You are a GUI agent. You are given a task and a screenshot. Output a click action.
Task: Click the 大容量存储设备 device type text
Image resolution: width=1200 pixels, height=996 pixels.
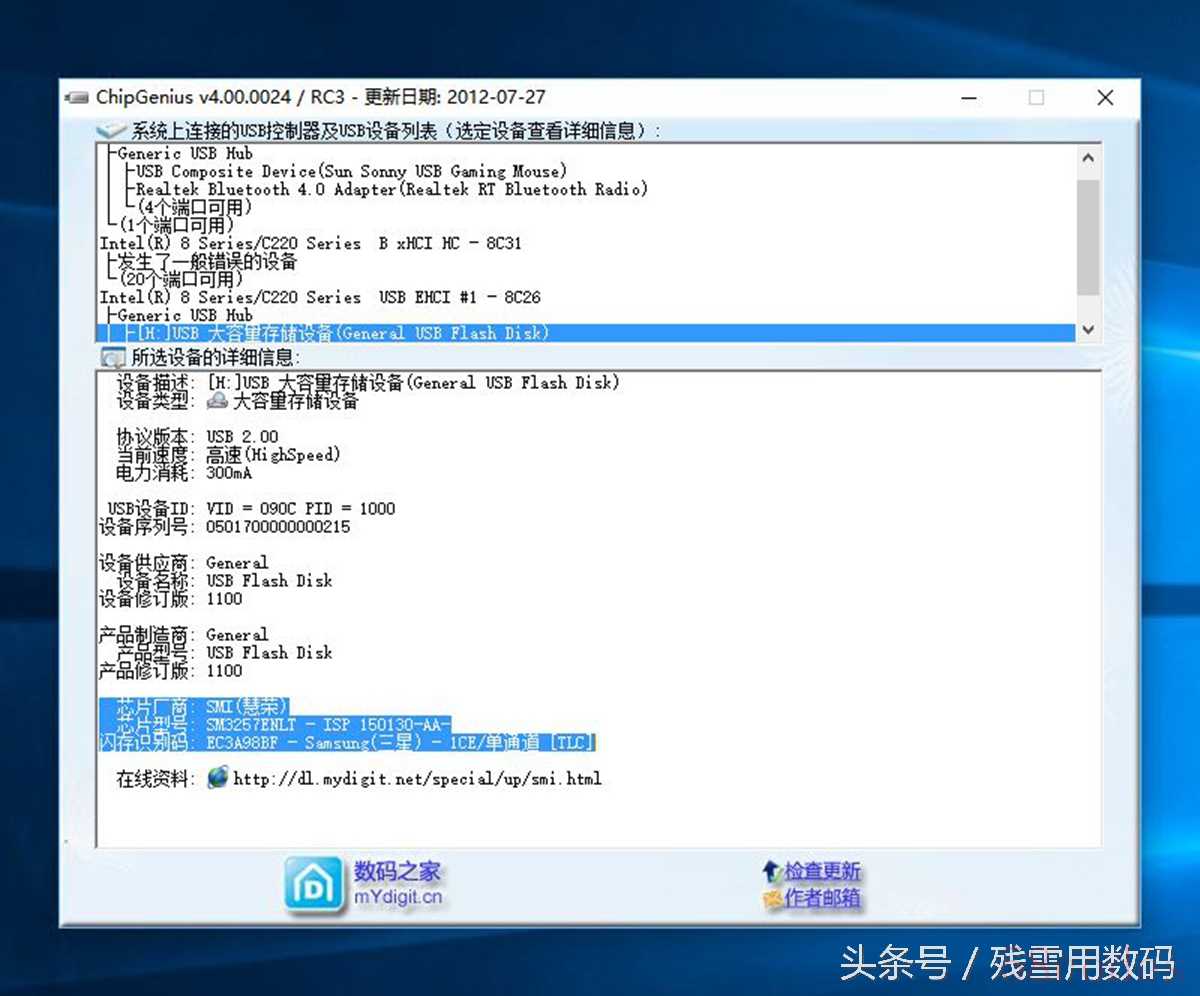tap(295, 401)
